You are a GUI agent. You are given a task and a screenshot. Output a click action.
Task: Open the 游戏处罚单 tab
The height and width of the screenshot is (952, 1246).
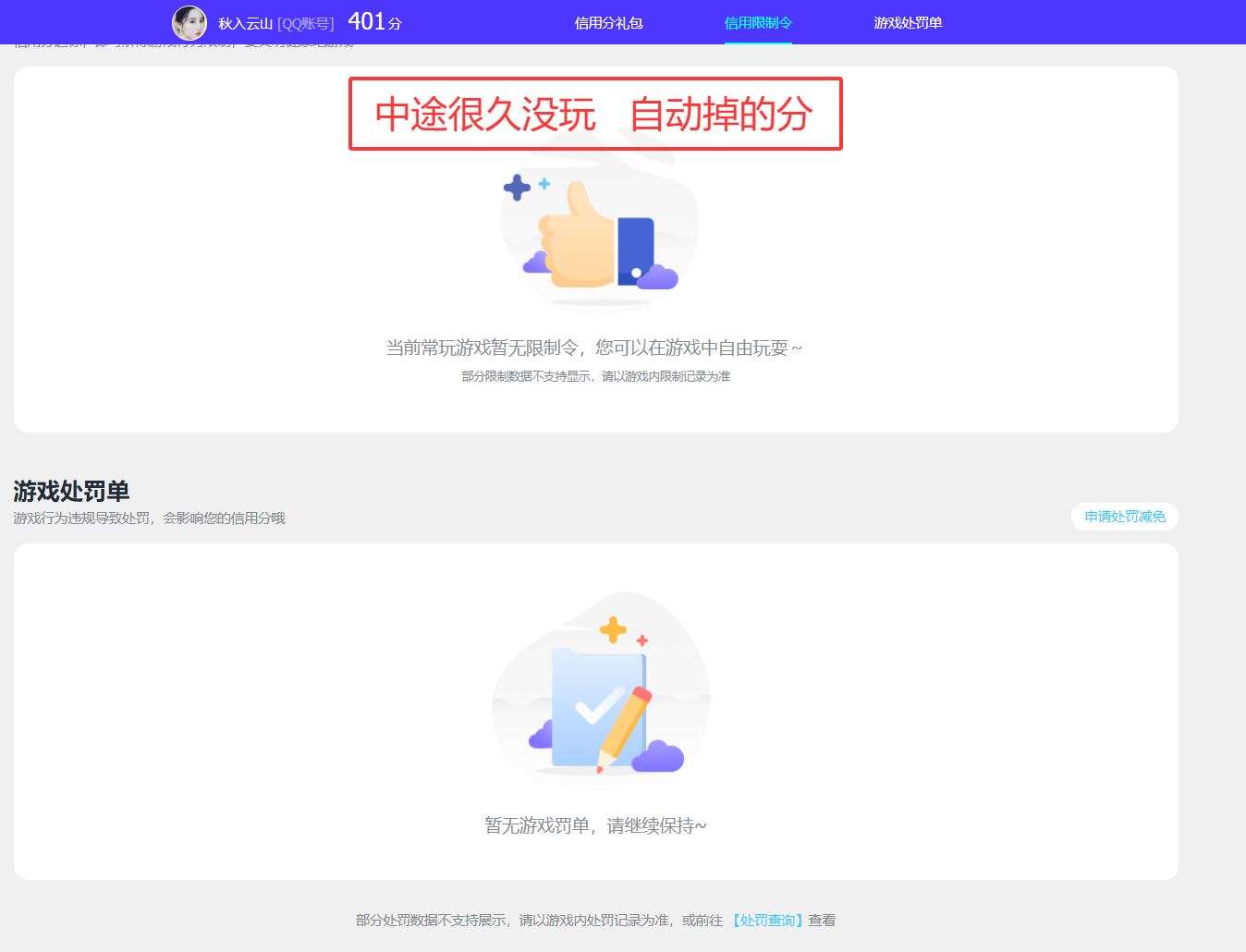908,23
